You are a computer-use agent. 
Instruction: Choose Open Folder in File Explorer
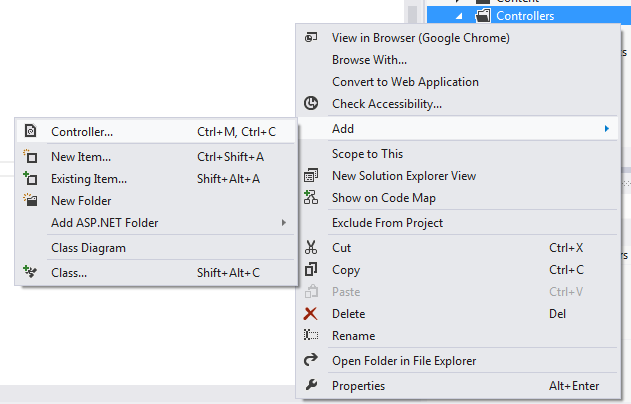pyautogui.click(x=404, y=361)
